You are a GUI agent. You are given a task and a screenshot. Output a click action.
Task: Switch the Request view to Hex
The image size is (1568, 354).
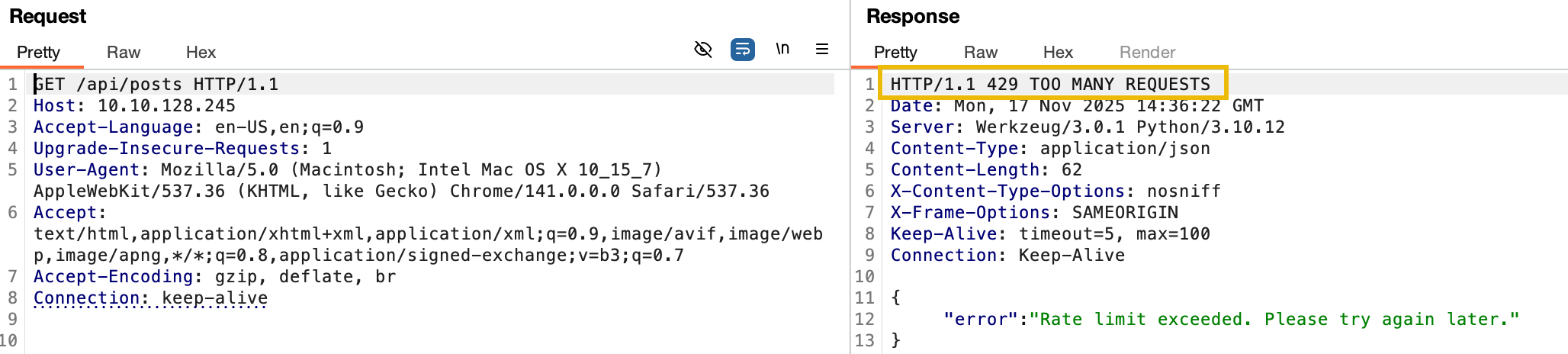tap(201, 52)
